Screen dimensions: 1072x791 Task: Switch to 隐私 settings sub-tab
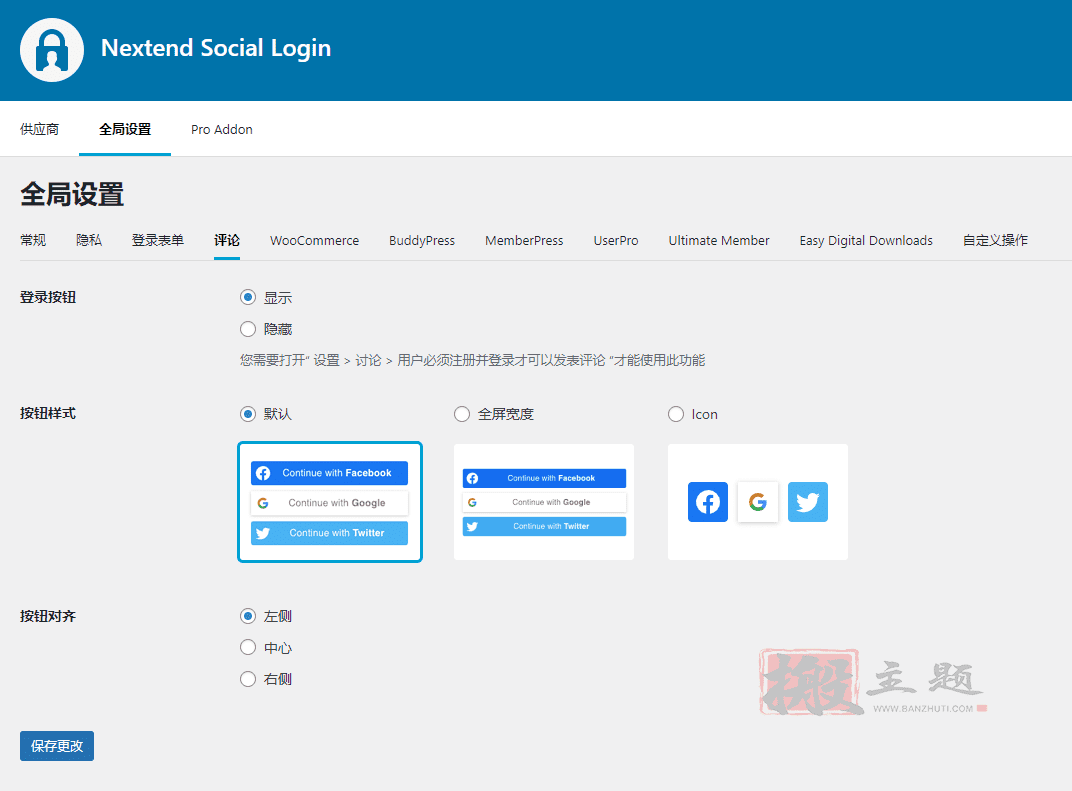(x=89, y=240)
